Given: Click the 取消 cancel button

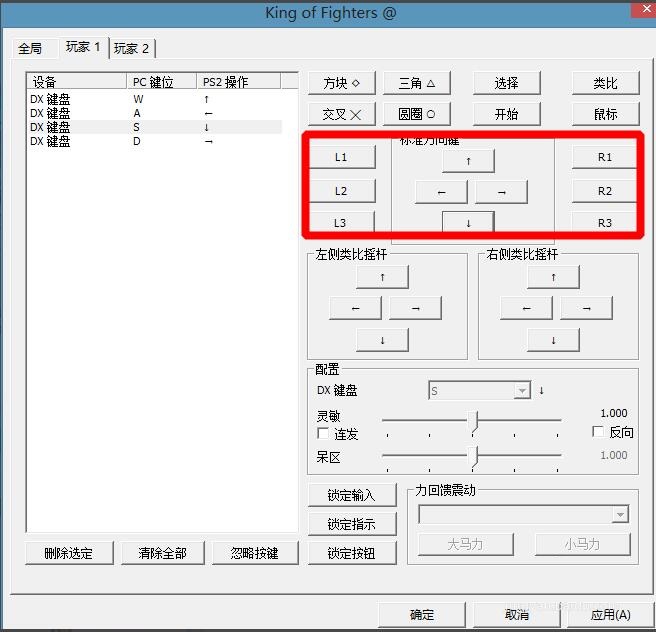Looking at the screenshot, I should (516, 614).
